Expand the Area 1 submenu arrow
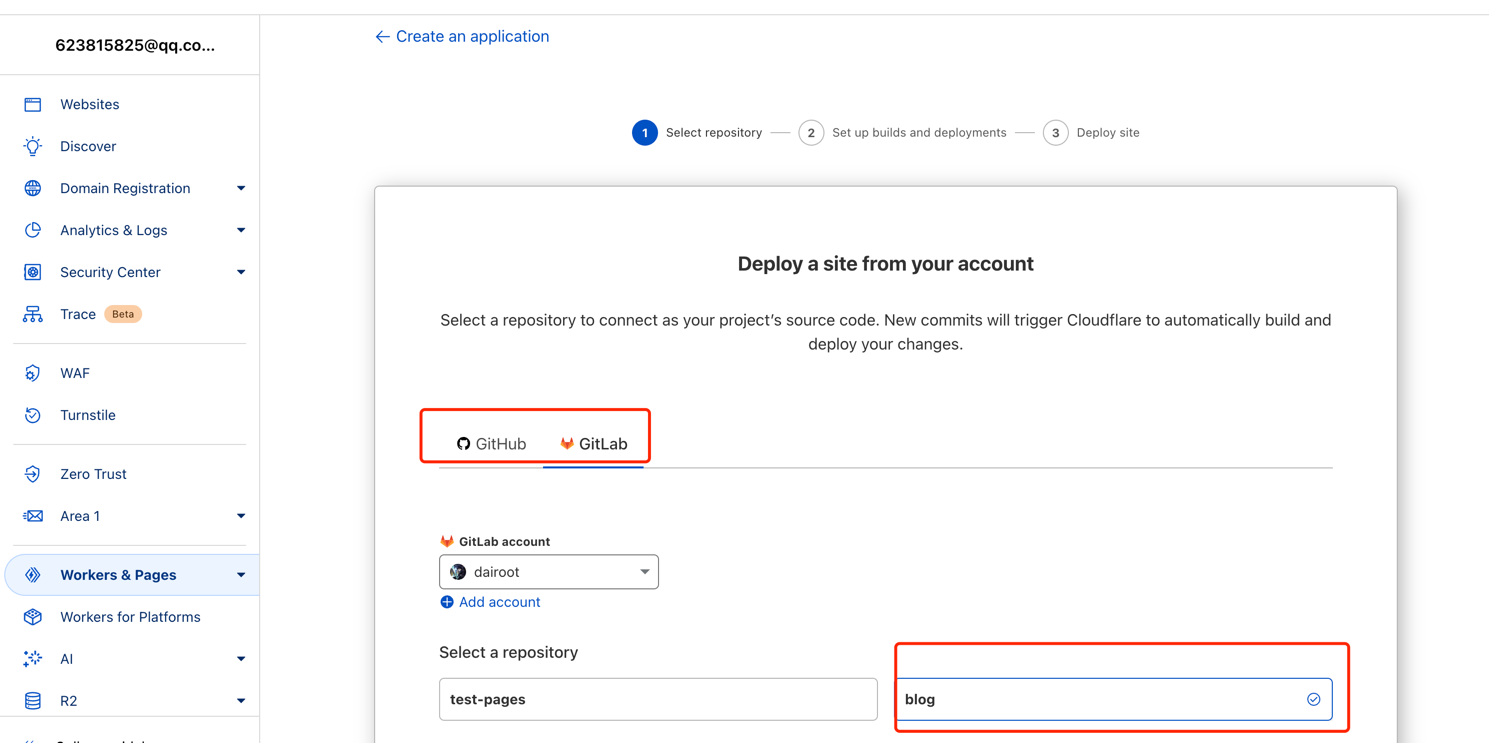This screenshot has height=743, width=1489. (x=241, y=516)
